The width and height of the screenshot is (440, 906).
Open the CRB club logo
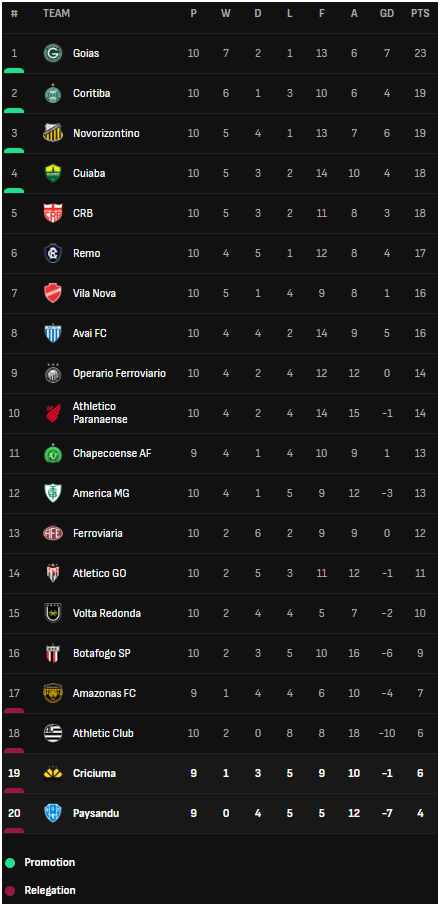coord(53,213)
